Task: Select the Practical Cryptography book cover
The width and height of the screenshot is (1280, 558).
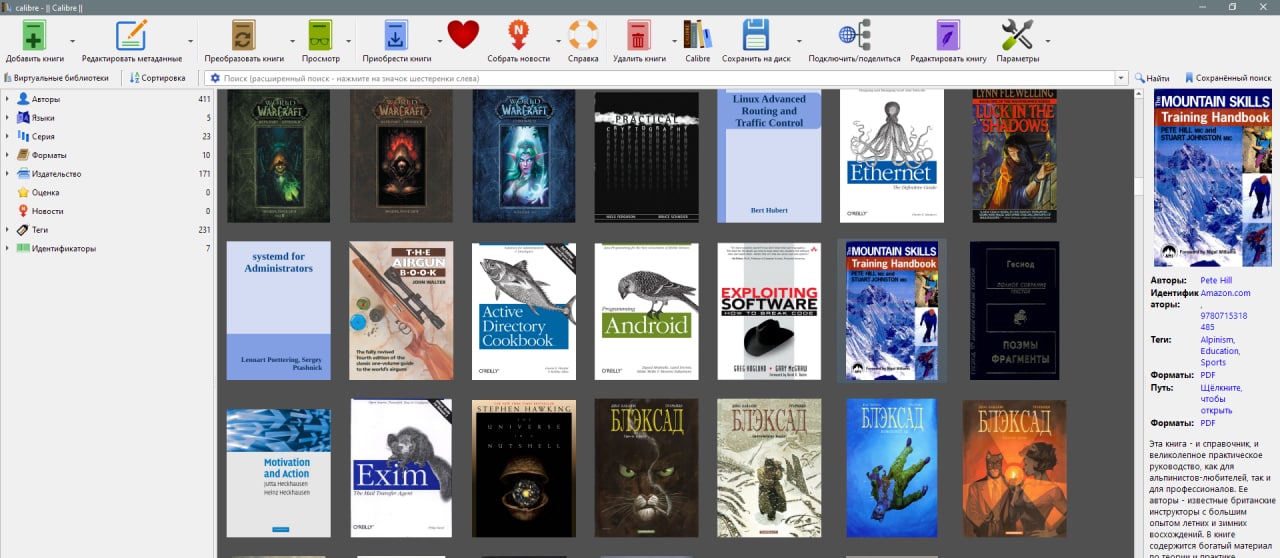Action: 647,156
